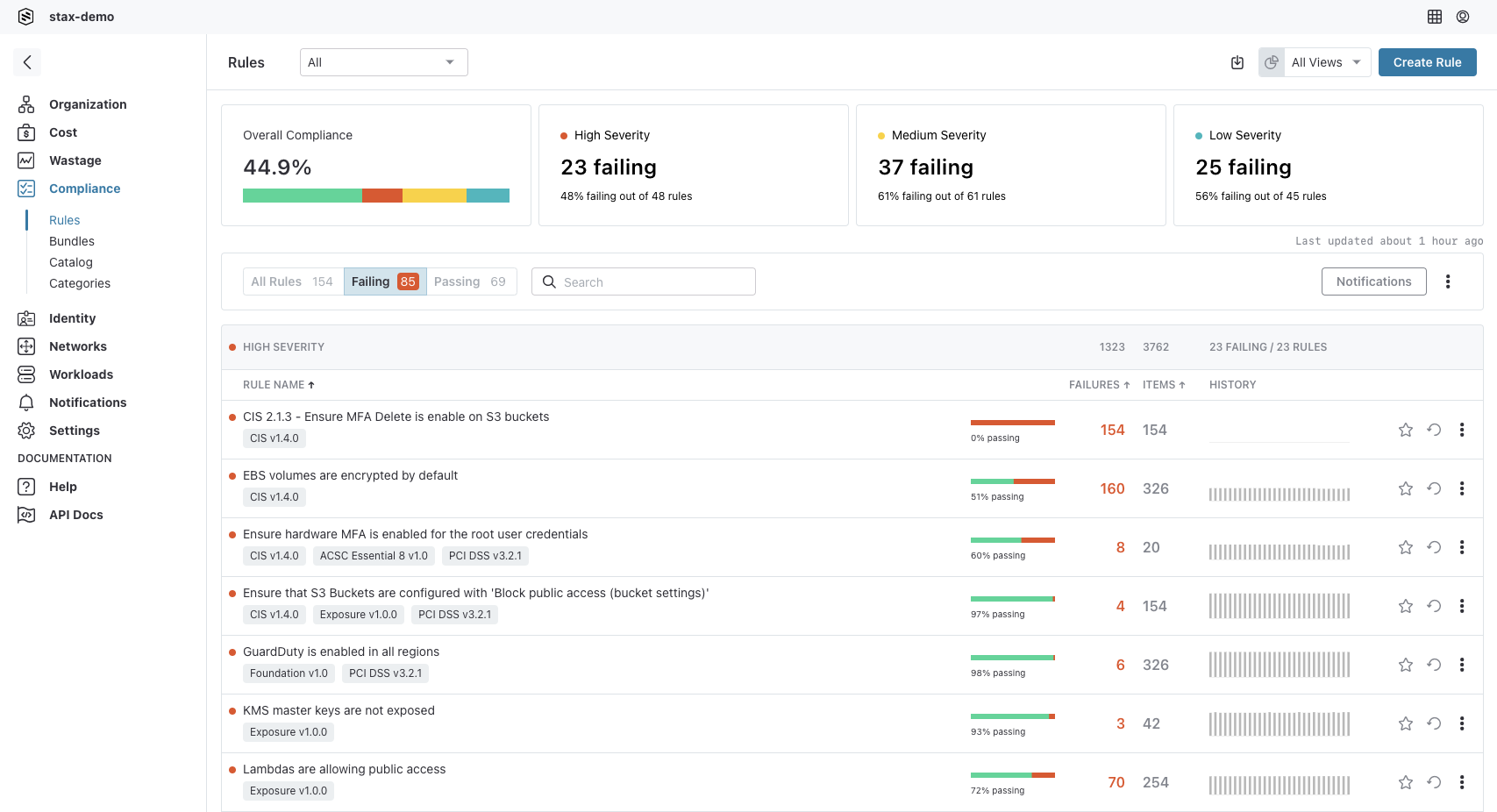Star the CIS 2.1.3 MFA Delete rule
The height and width of the screenshot is (812, 1497).
(1406, 430)
